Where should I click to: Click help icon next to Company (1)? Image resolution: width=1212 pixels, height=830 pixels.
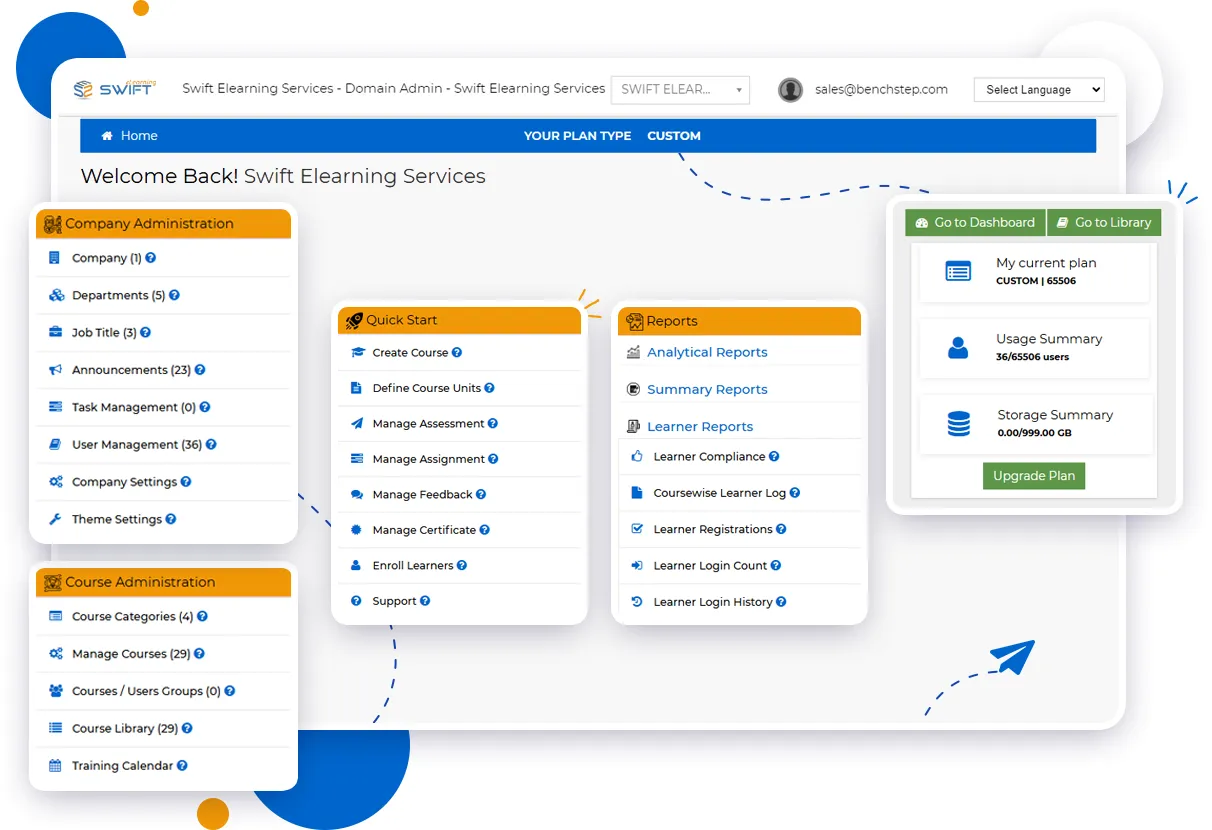(x=151, y=258)
